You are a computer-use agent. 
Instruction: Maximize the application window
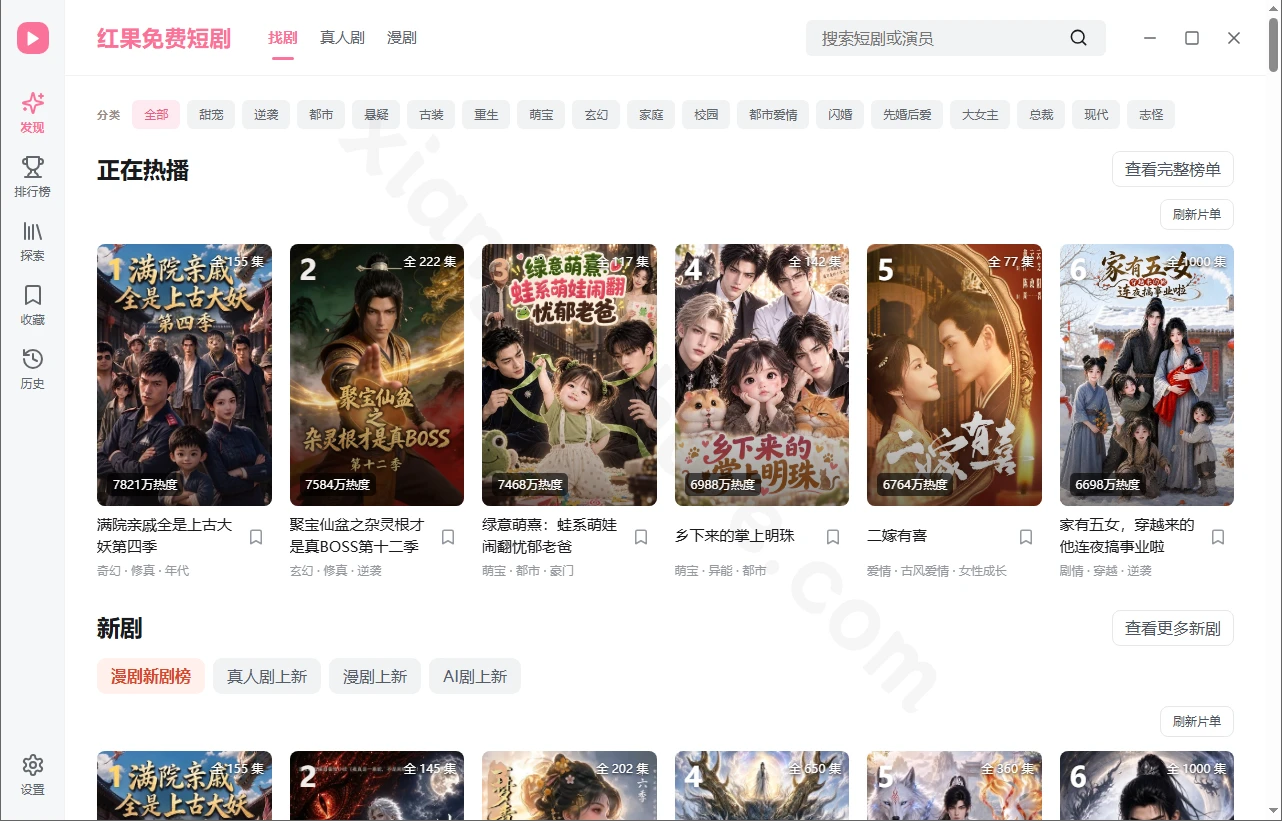tap(1192, 38)
